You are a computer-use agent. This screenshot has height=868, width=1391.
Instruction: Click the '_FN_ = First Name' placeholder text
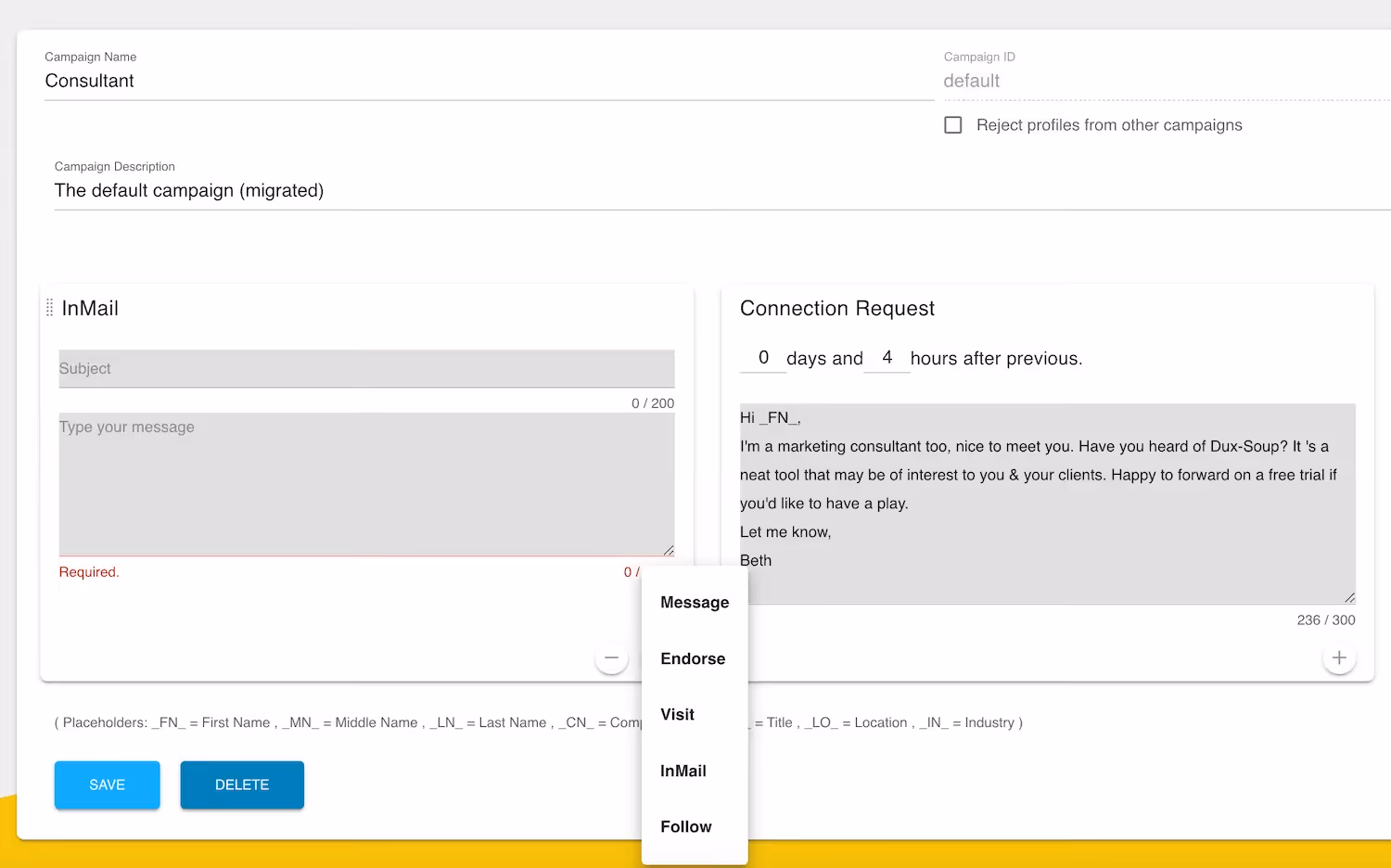pos(212,722)
